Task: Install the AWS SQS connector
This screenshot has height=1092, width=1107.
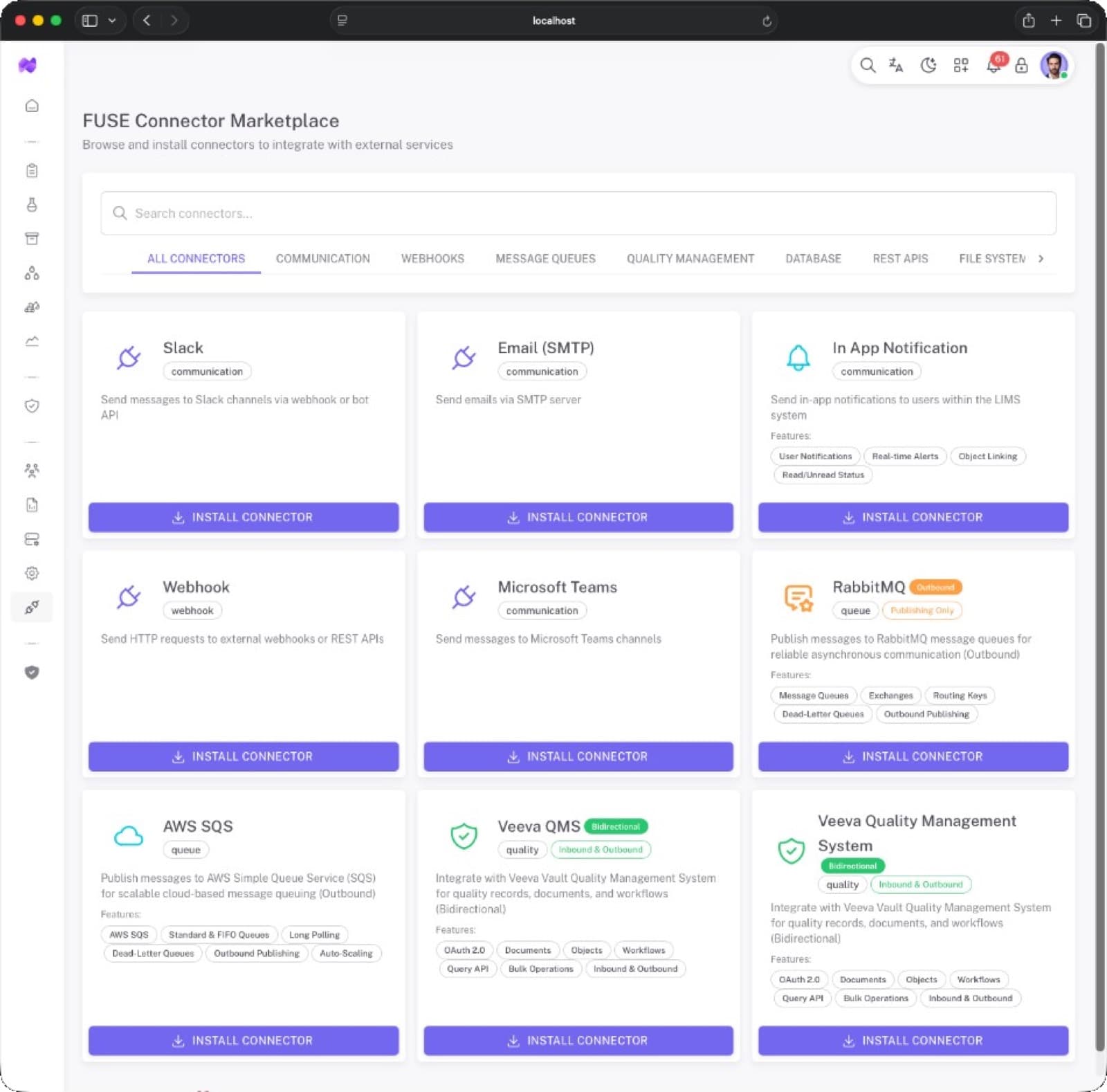Action: click(244, 1040)
